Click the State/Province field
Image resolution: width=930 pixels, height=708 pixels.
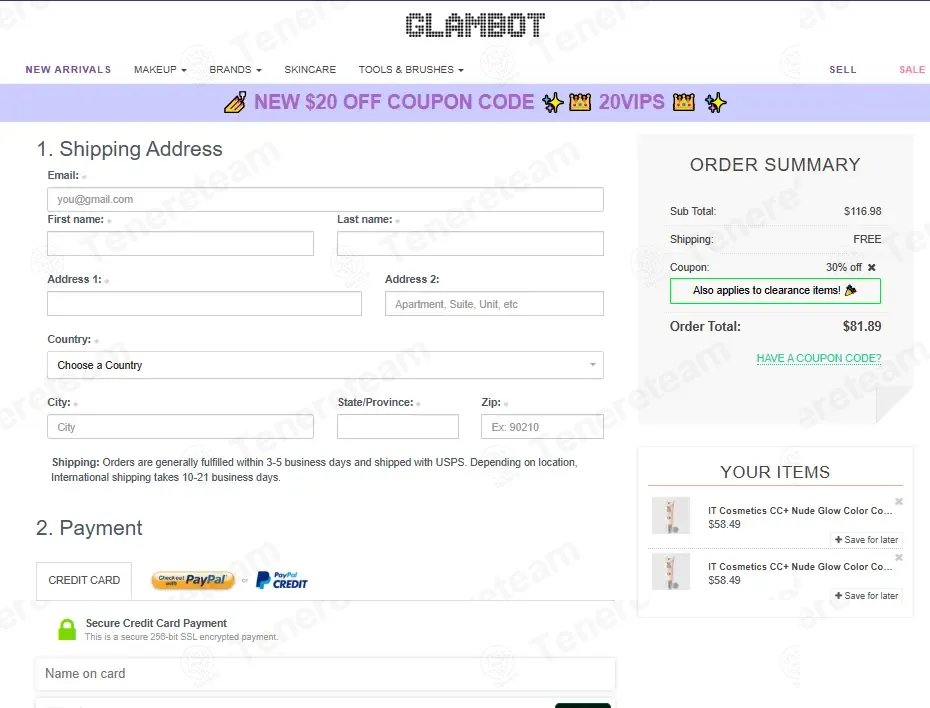coord(397,427)
